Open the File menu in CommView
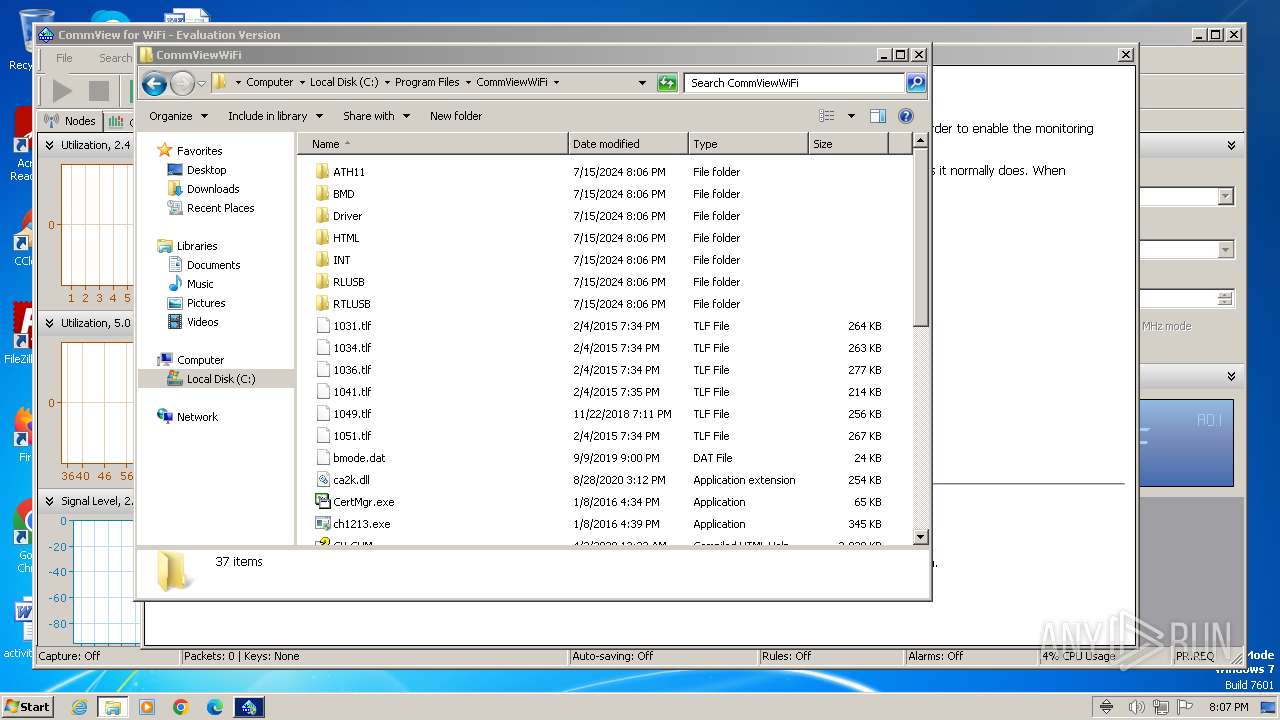This screenshot has width=1280, height=720. point(64,58)
